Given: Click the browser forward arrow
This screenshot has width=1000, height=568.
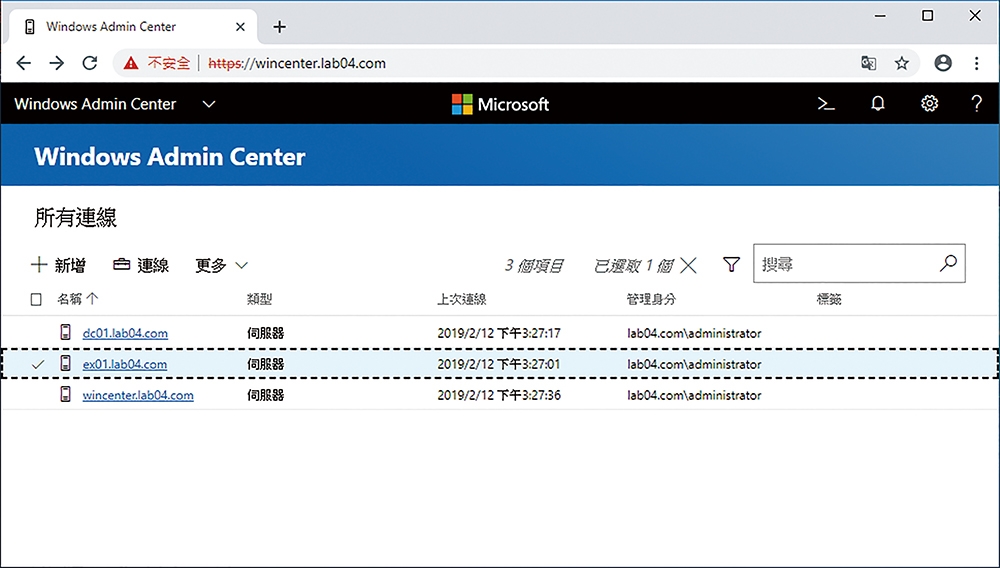Looking at the screenshot, I should (57, 62).
